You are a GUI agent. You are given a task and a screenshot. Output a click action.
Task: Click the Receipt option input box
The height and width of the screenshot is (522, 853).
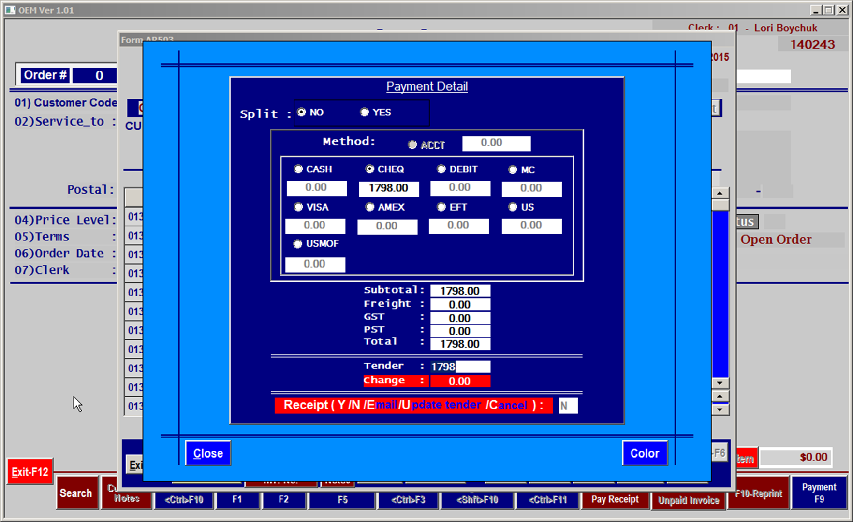pos(567,405)
